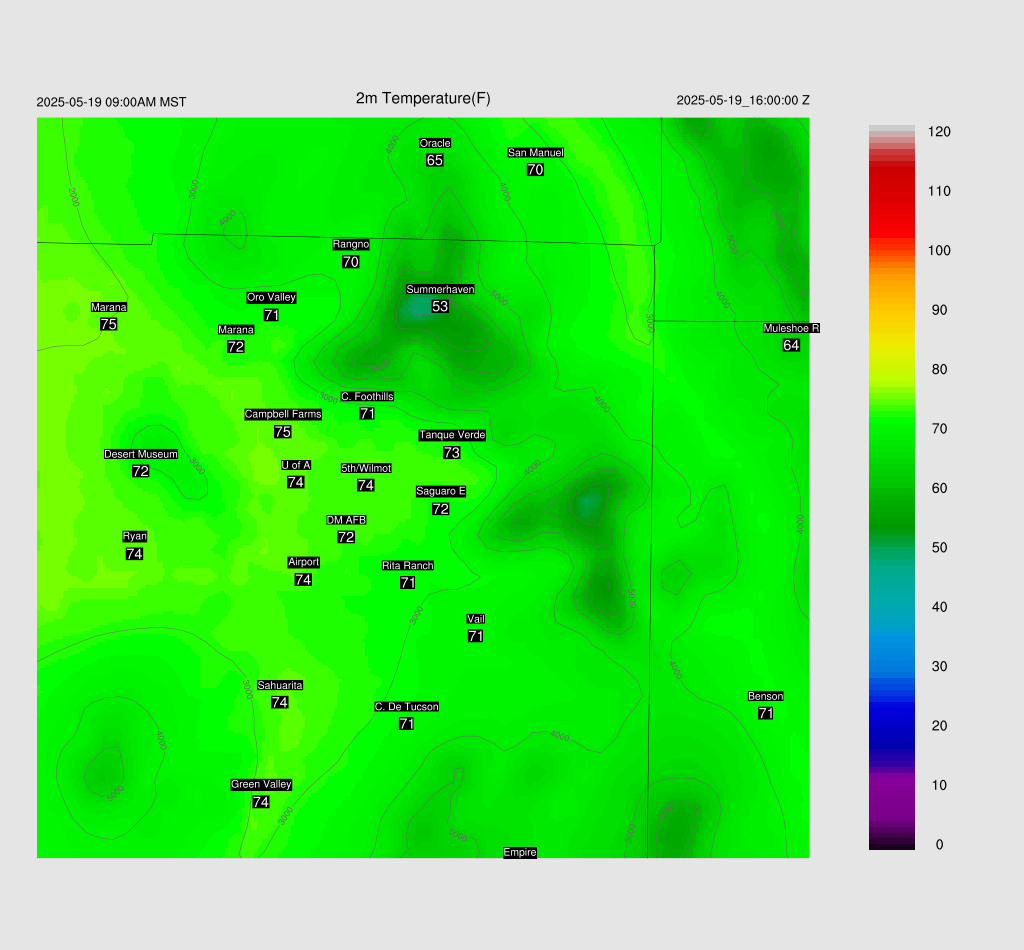
Task: Click the purple 10-degree band on colorbar
Action: click(x=891, y=785)
